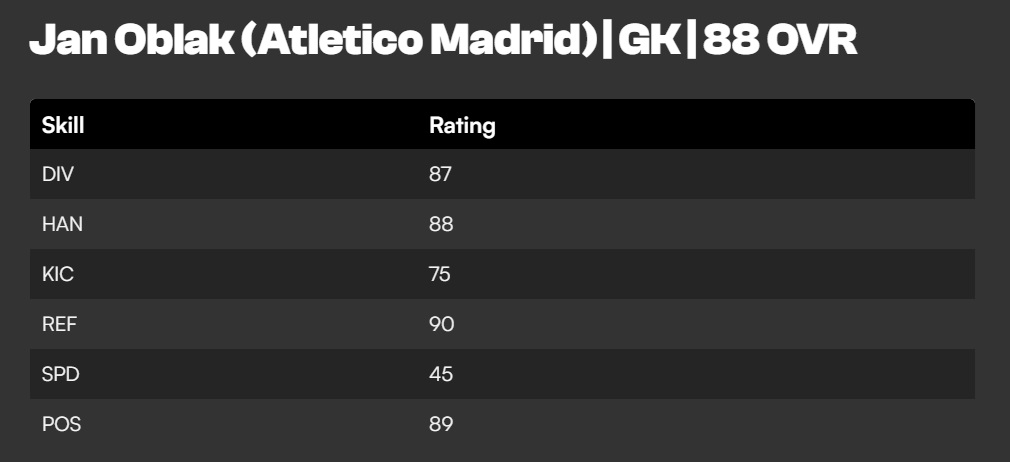Viewport: 1010px width, 462px height.
Task: Click the DIV rating value 87
Action: [x=441, y=174]
